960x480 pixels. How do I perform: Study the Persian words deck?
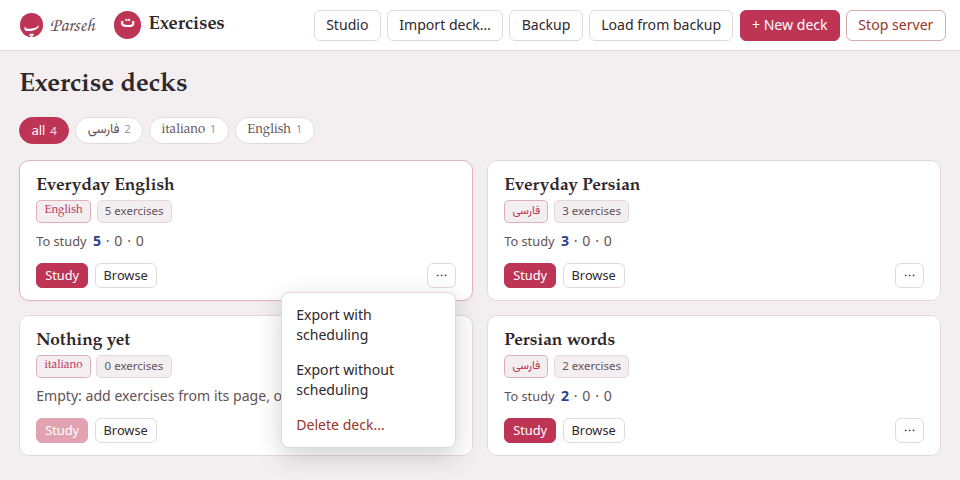(530, 430)
